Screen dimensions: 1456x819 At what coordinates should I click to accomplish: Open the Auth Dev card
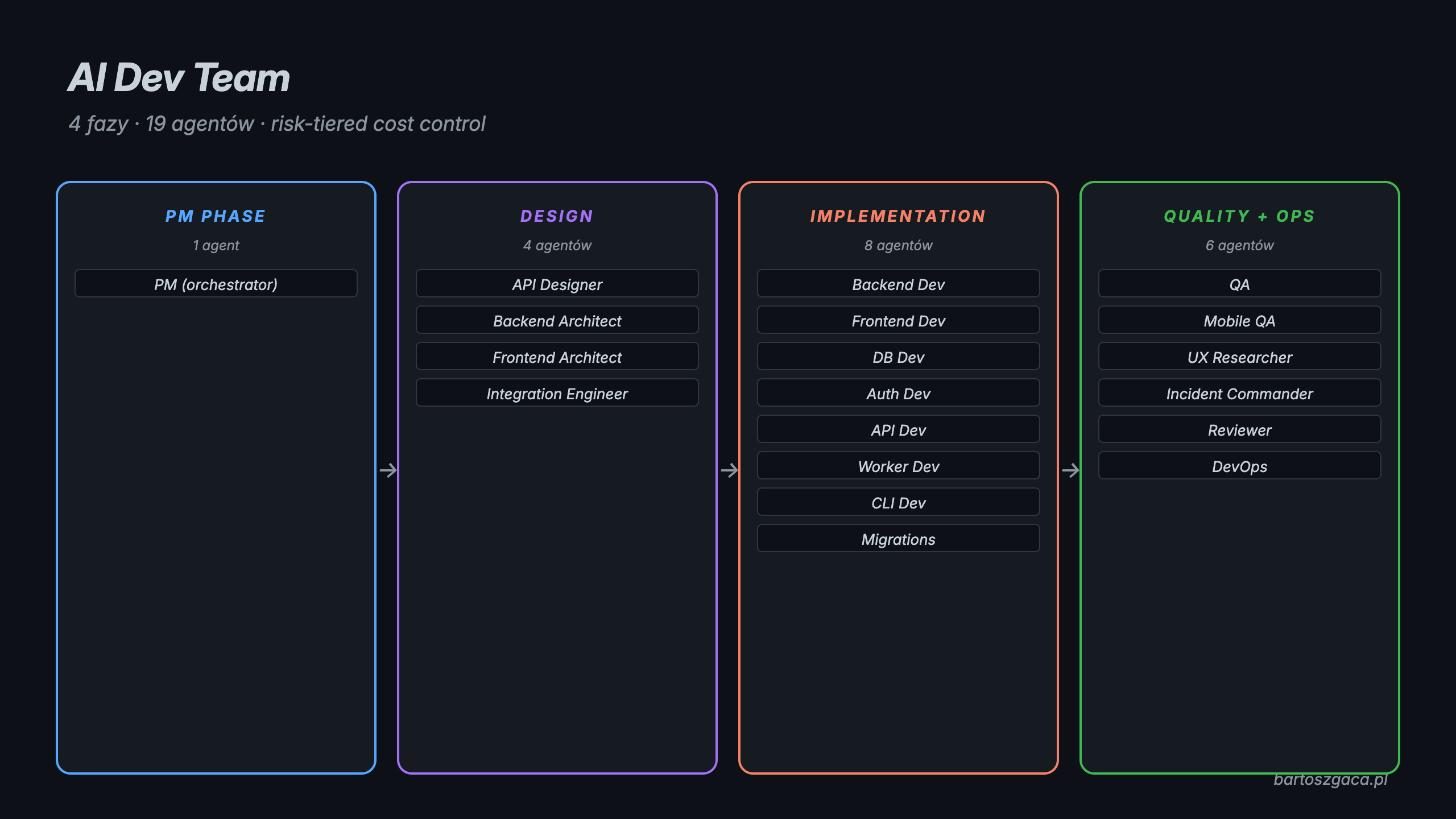pyautogui.click(x=899, y=392)
